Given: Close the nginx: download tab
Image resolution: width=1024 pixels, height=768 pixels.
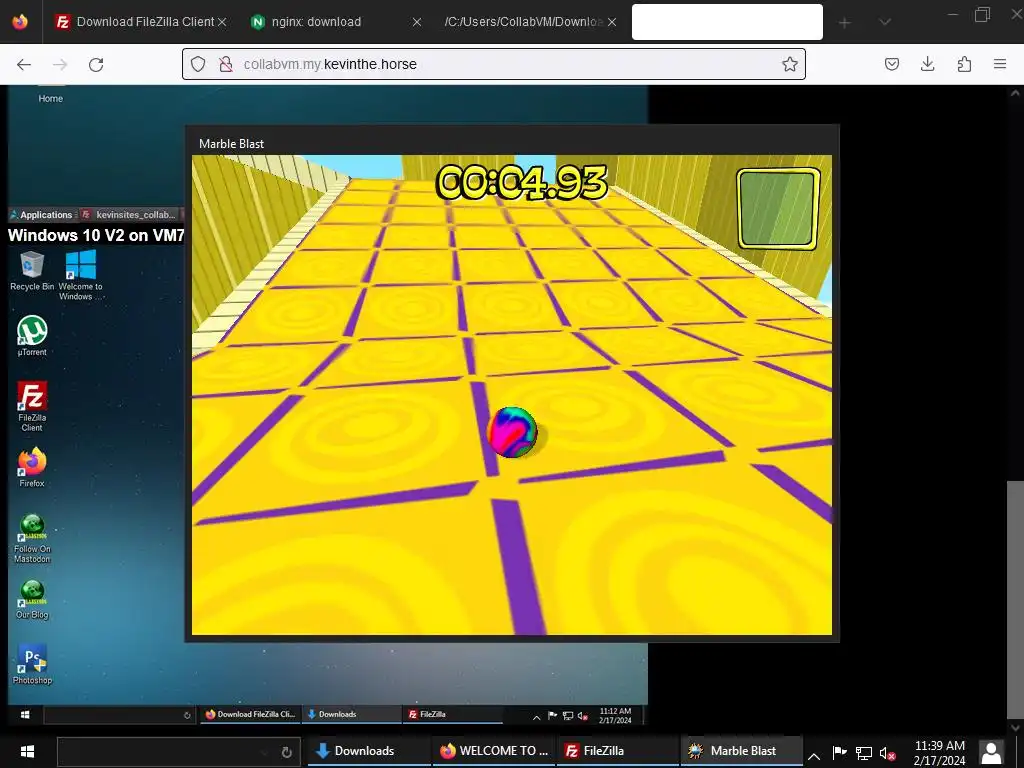Looking at the screenshot, I should tap(417, 22).
